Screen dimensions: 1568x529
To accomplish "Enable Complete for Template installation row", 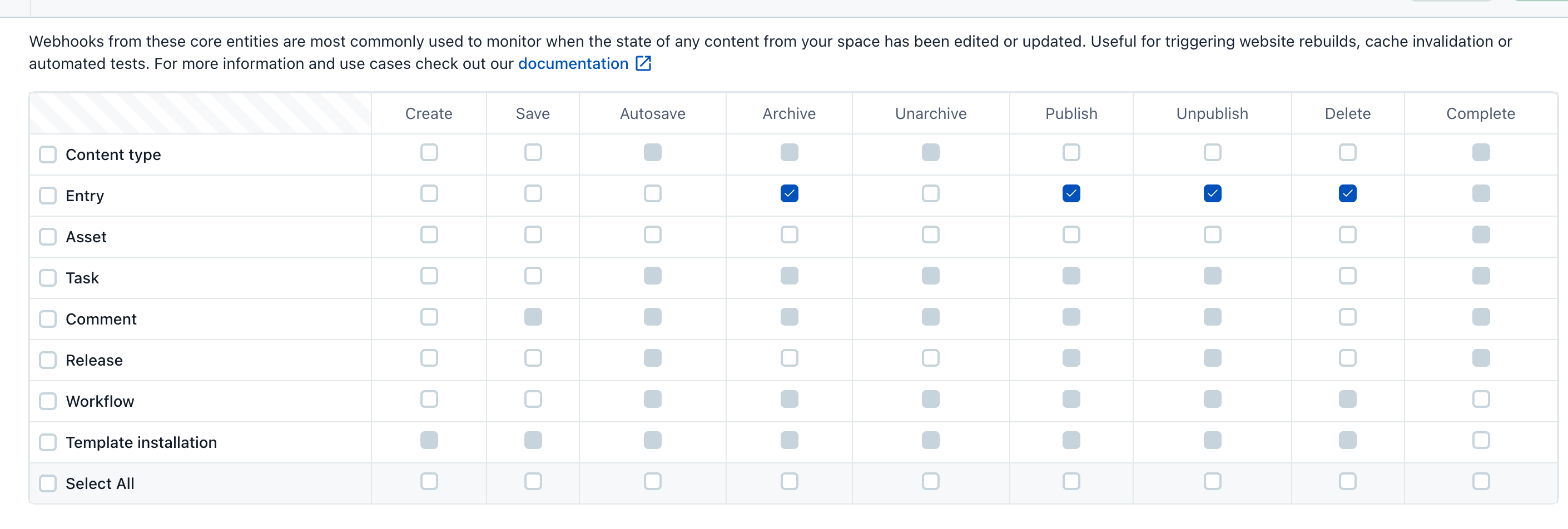I will [x=1482, y=440].
